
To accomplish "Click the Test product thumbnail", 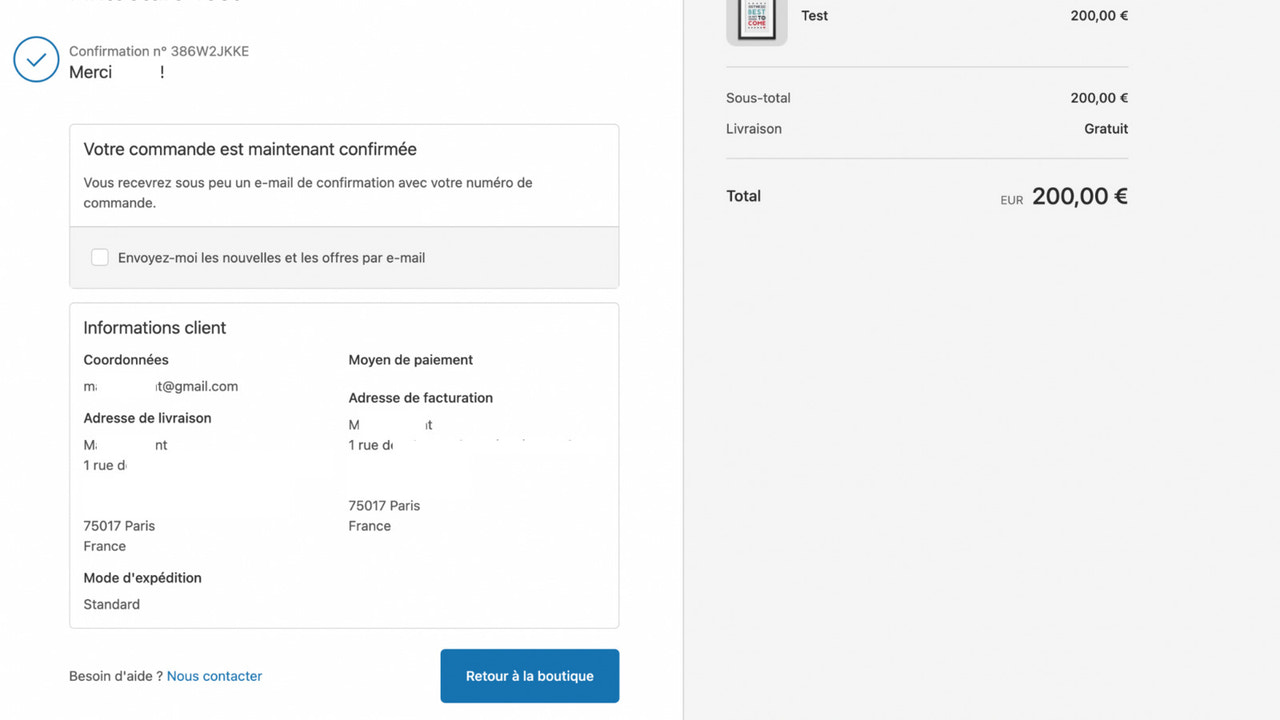I will pos(757,20).
